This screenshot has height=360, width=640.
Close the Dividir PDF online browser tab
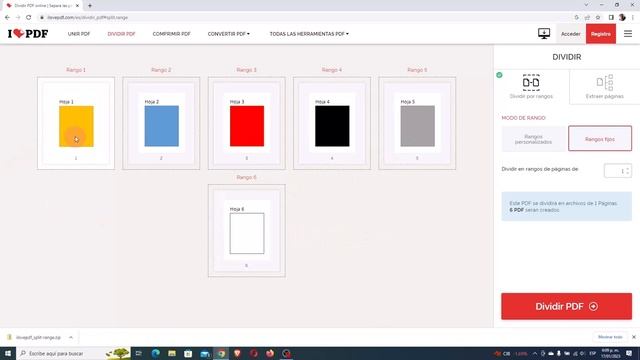77,6
